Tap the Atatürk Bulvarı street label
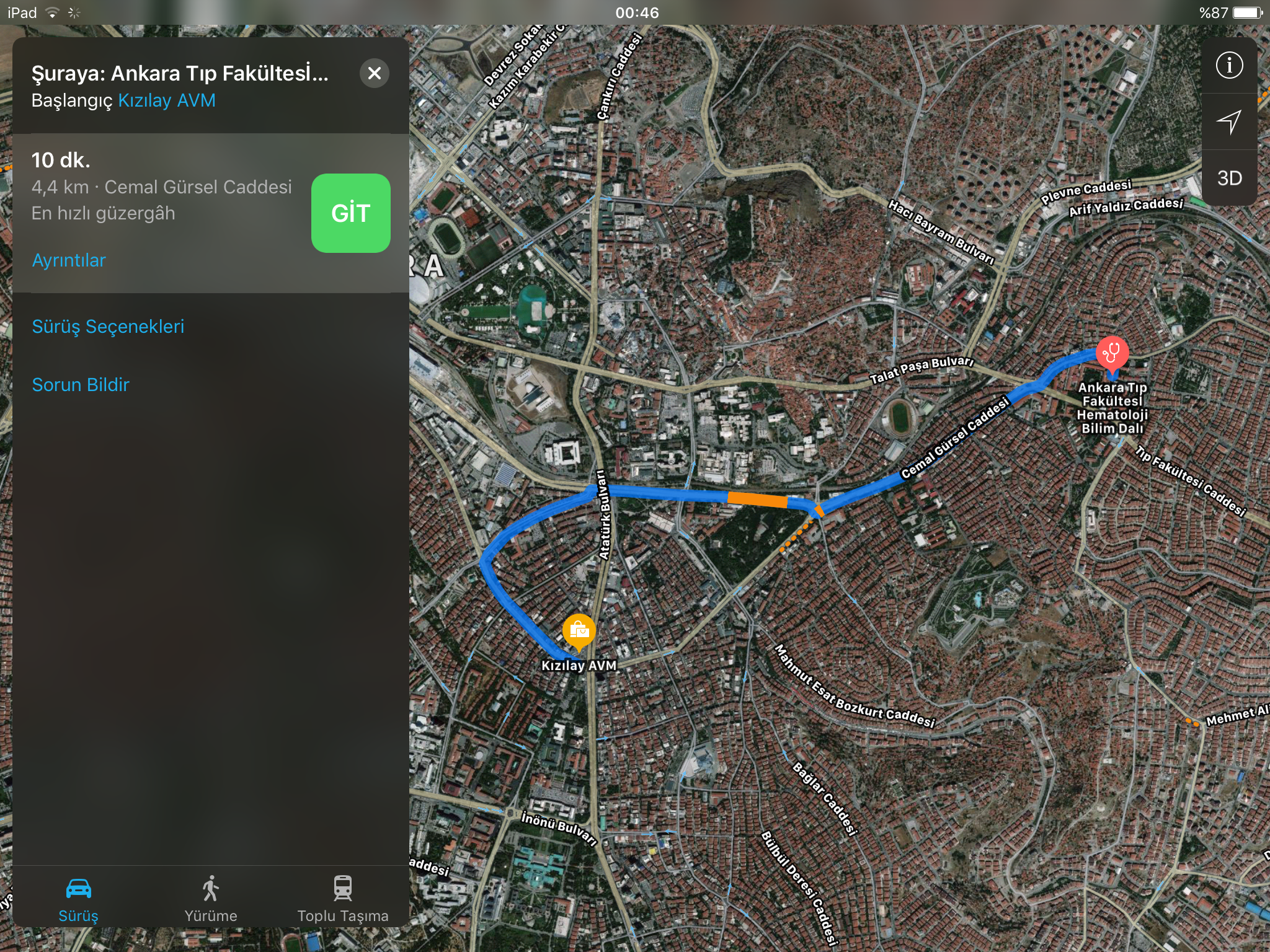This screenshot has height=952, width=1270. point(603,514)
